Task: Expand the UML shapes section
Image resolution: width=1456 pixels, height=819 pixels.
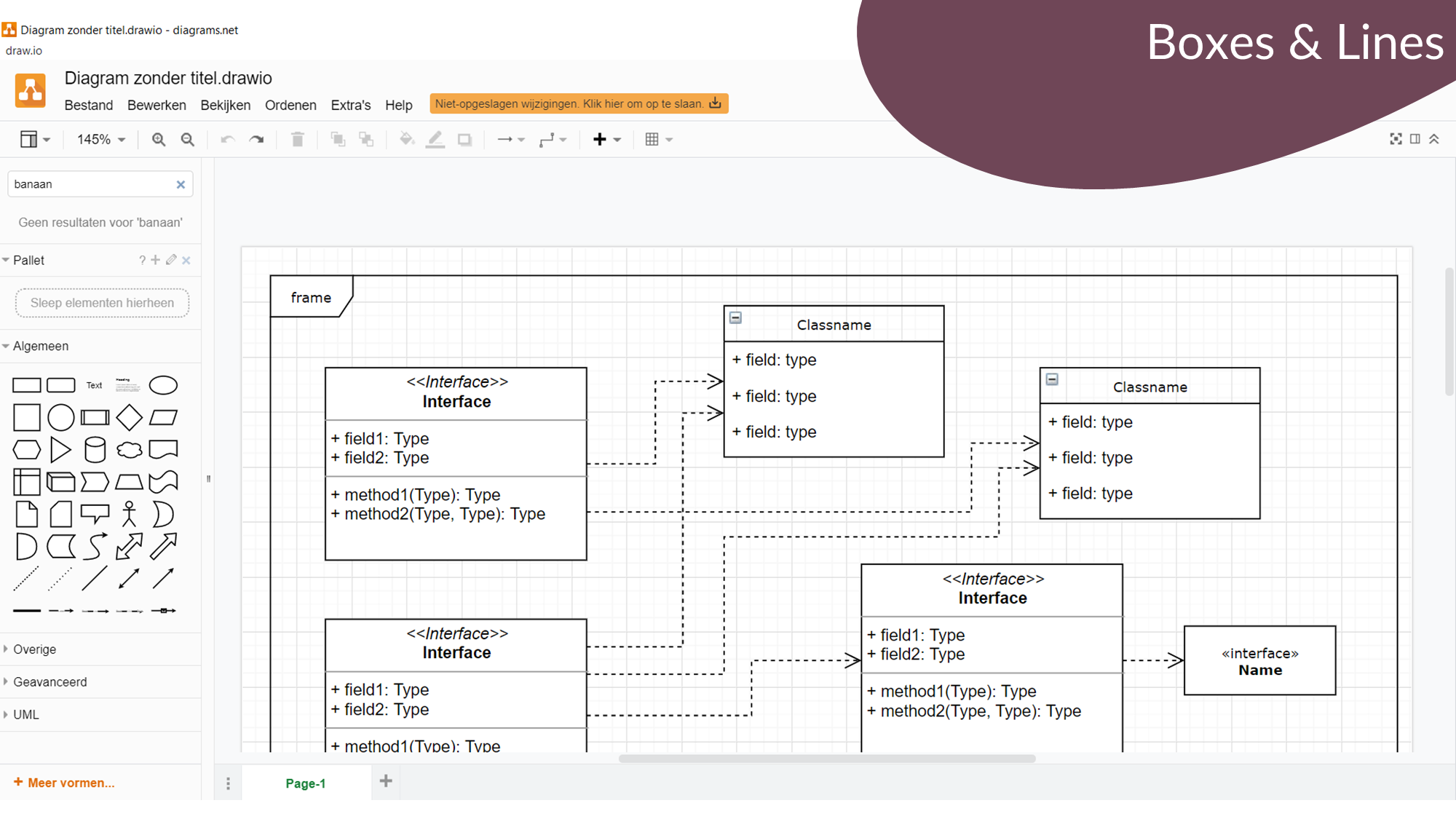Action: [25, 715]
